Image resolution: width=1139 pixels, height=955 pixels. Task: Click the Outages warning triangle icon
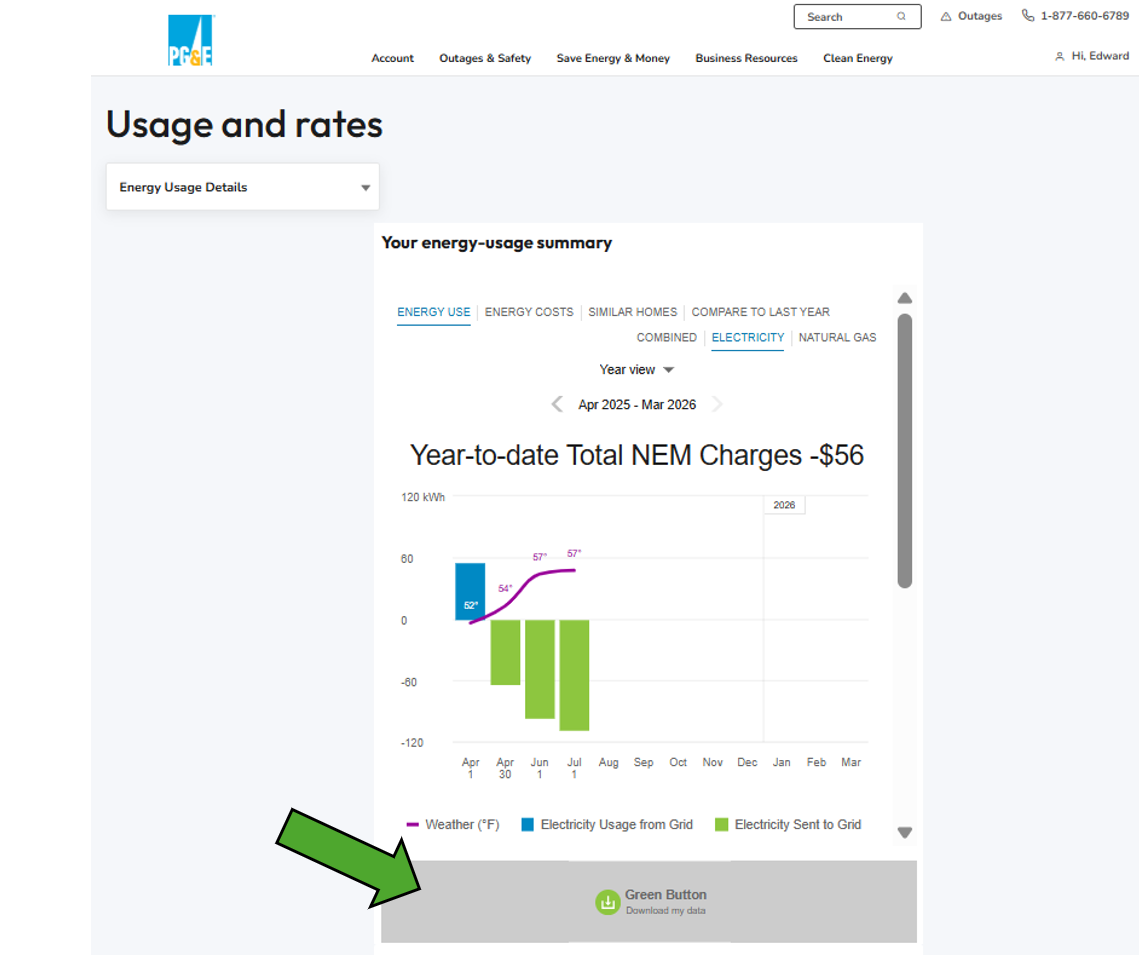click(946, 16)
